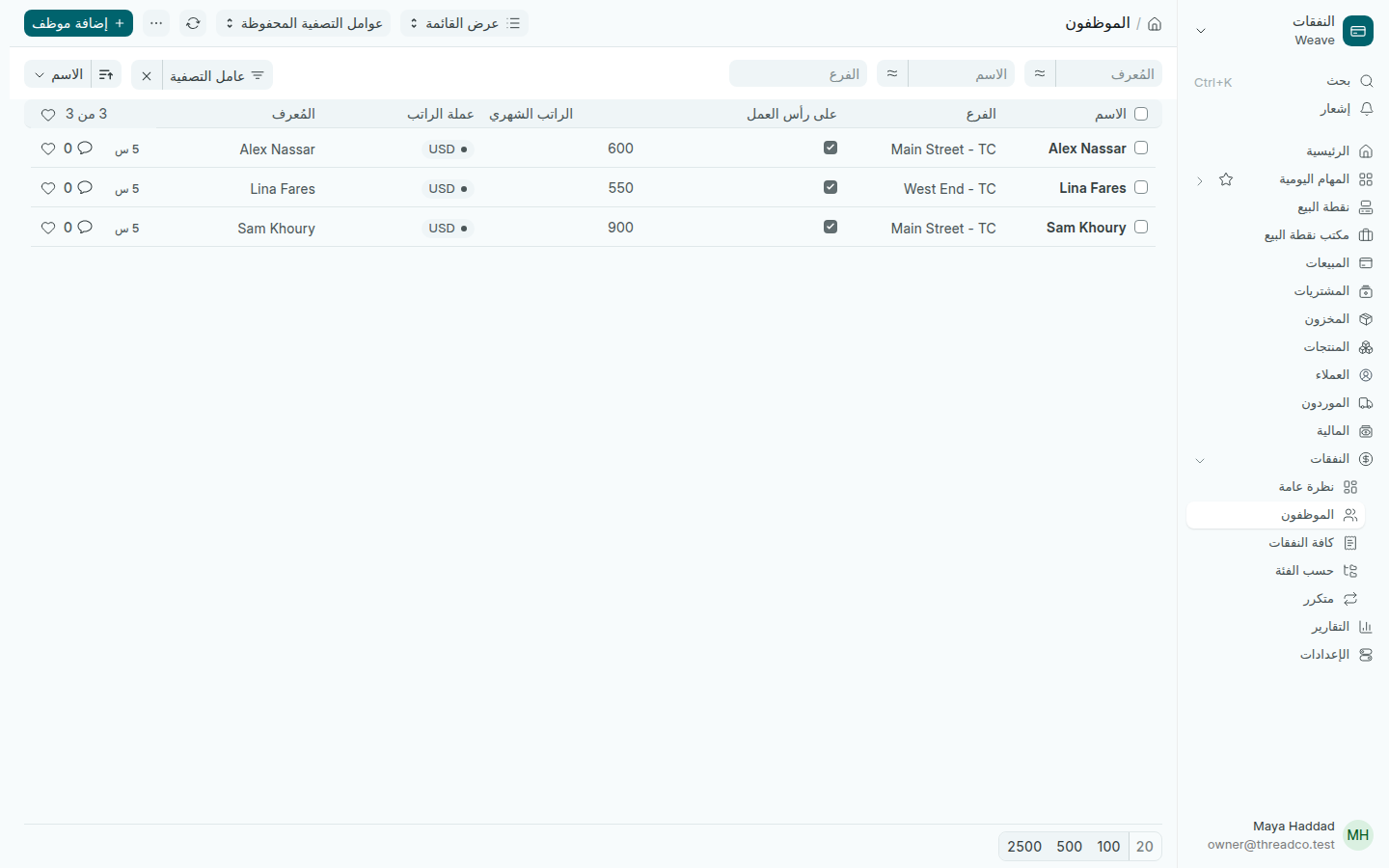
Task: Click the إضافة موظف button
Action: [78, 23]
